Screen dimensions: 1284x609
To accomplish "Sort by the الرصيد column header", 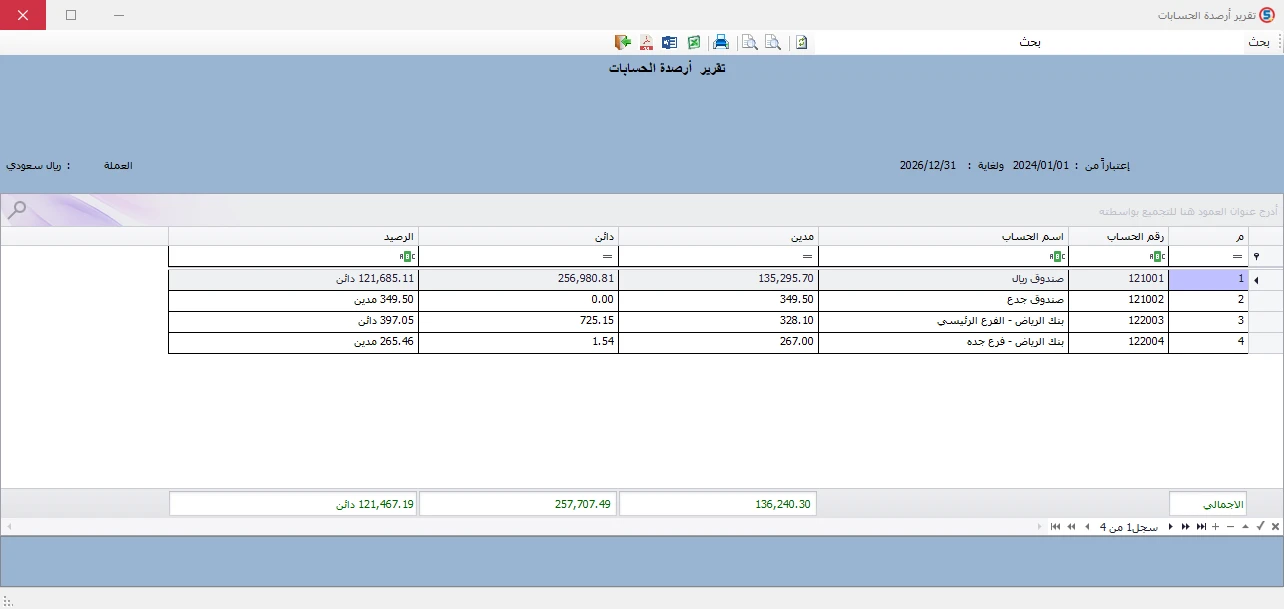I will (293, 236).
